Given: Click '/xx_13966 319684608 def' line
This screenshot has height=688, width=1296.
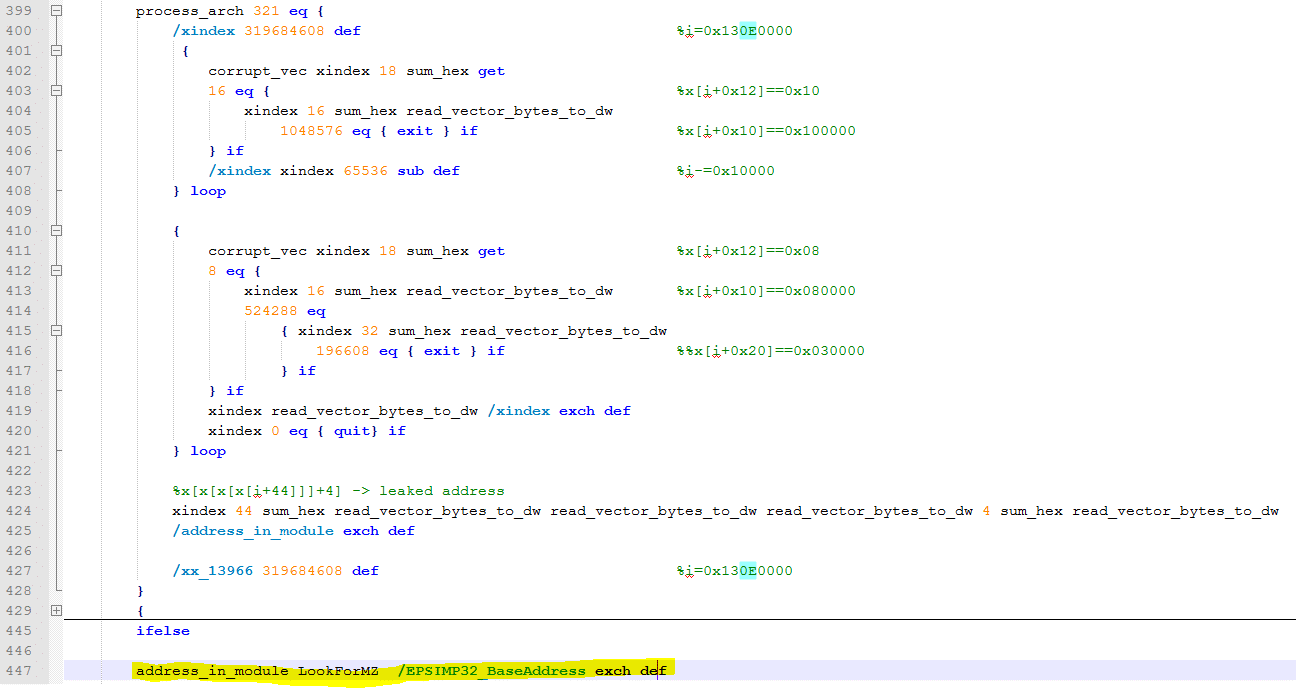Looking at the screenshot, I should point(276,571).
